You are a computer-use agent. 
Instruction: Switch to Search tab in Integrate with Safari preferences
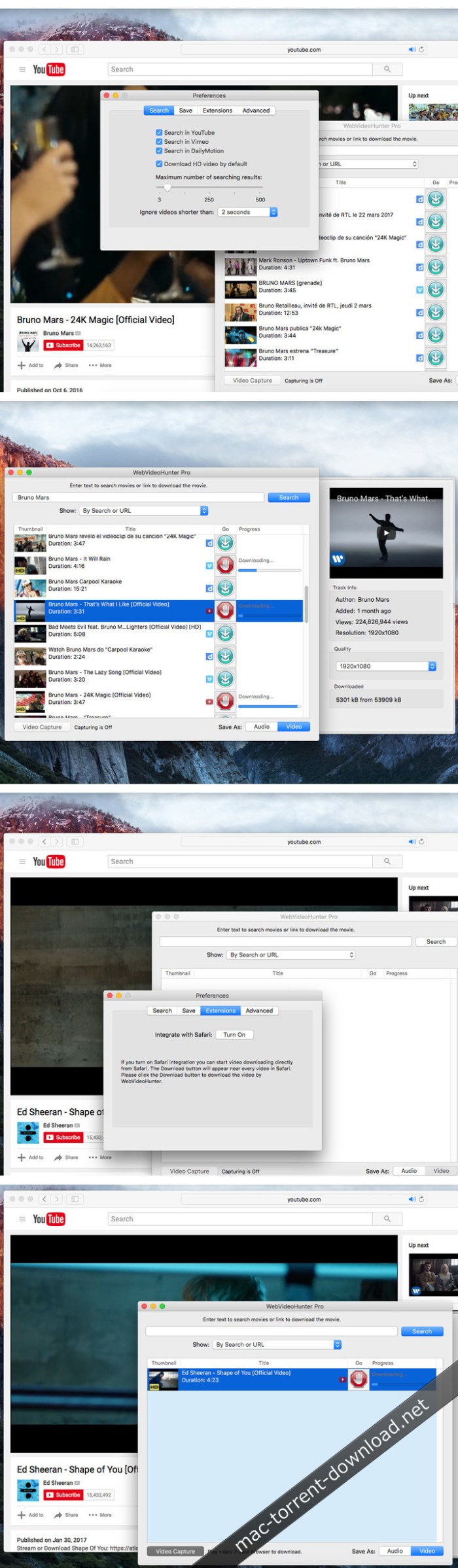pyautogui.click(x=162, y=1011)
